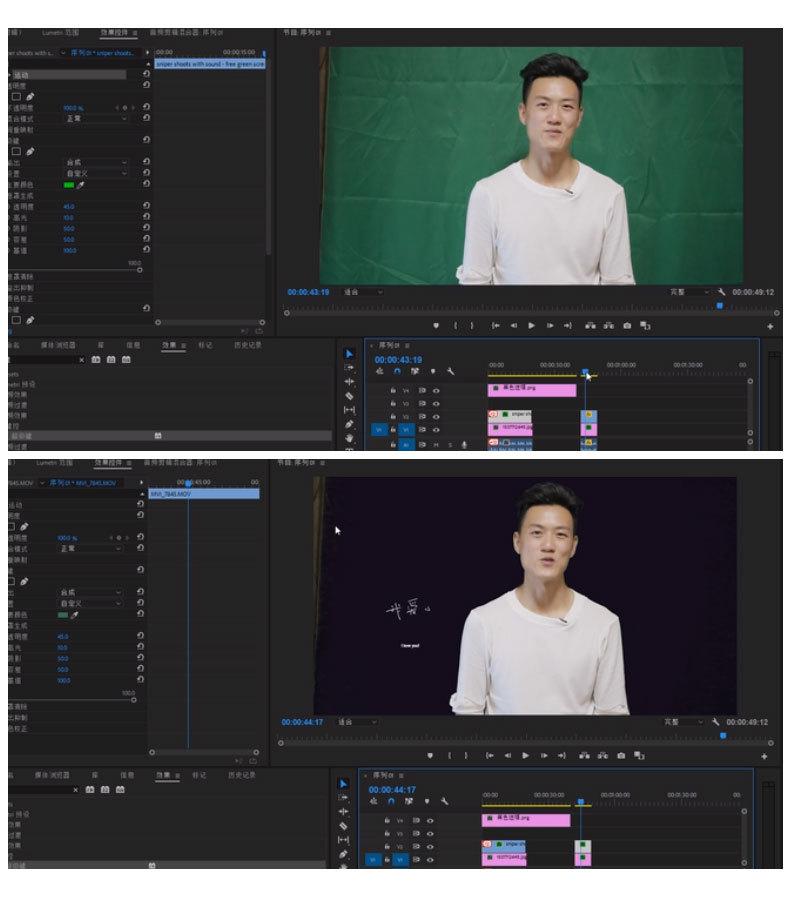790x905 pixels.
Task: Pick the eyedropper beside the bright green key color
Action: point(81,185)
